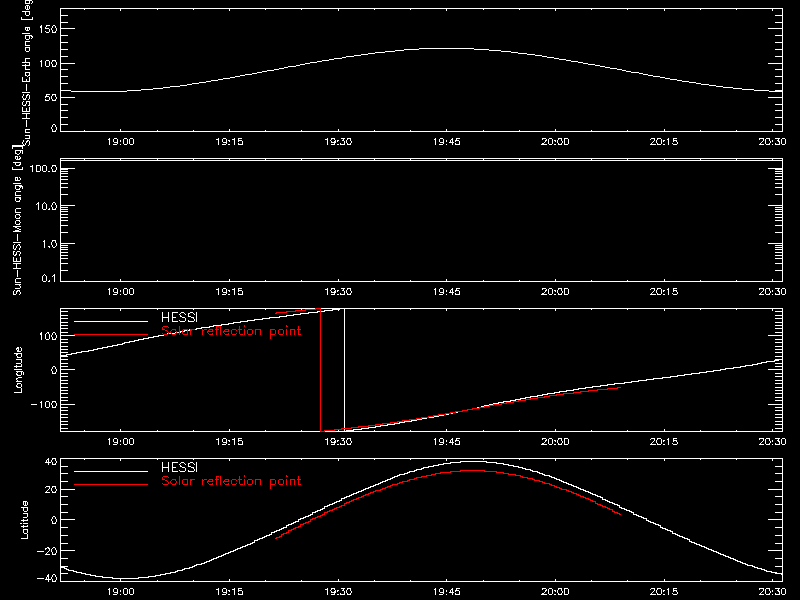
Task: Click the 100.0 tick on Moon angle axis
Action: (43, 169)
